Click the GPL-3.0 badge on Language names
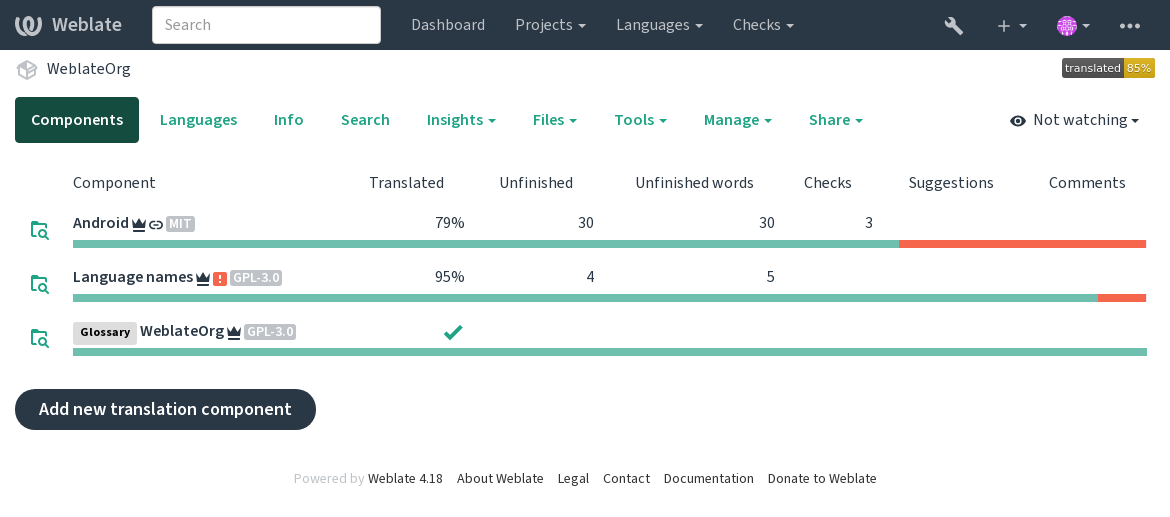1170x517 pixels. [256, 278]
